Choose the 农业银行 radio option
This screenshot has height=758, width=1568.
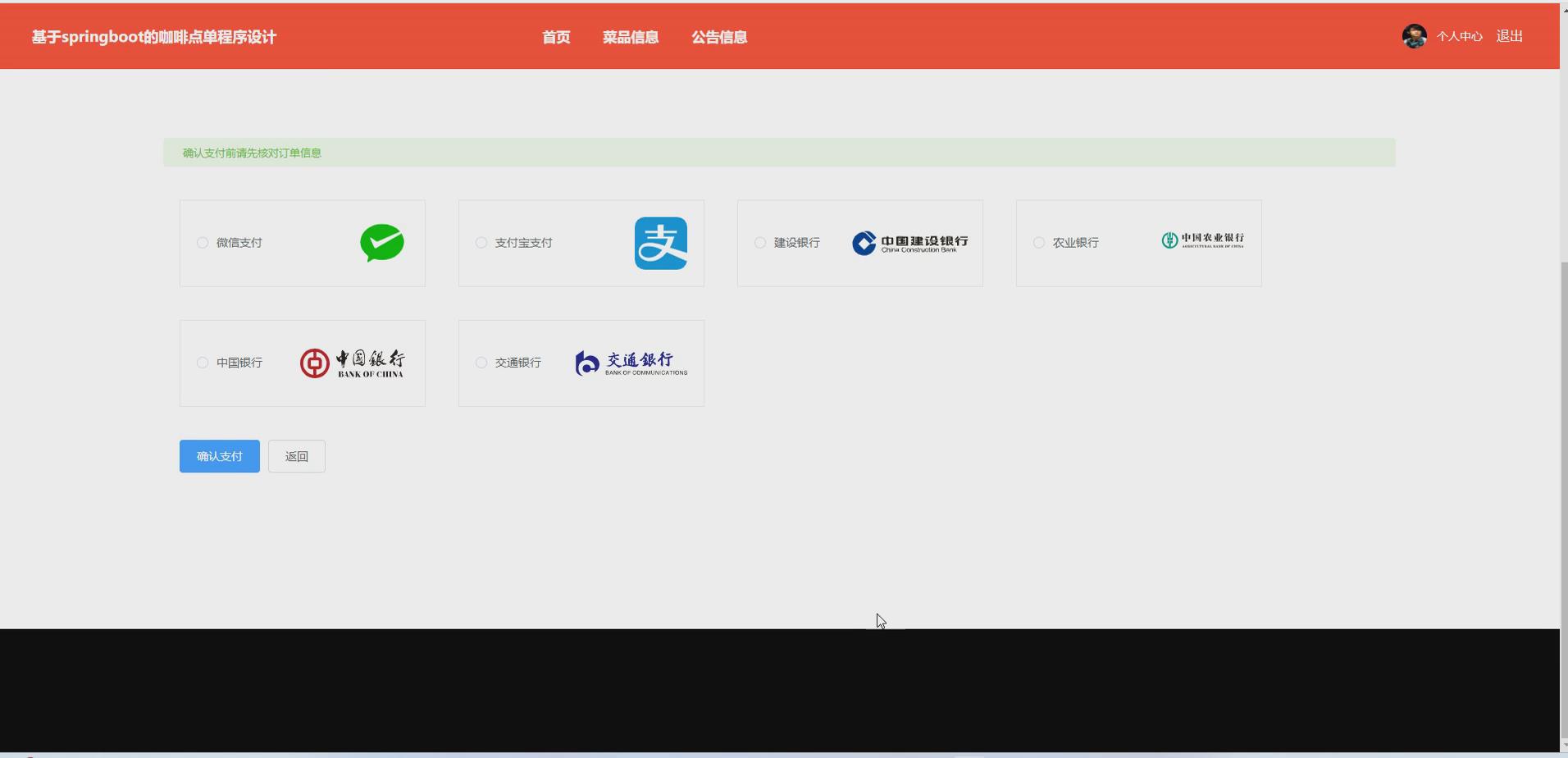point(1039,243)
